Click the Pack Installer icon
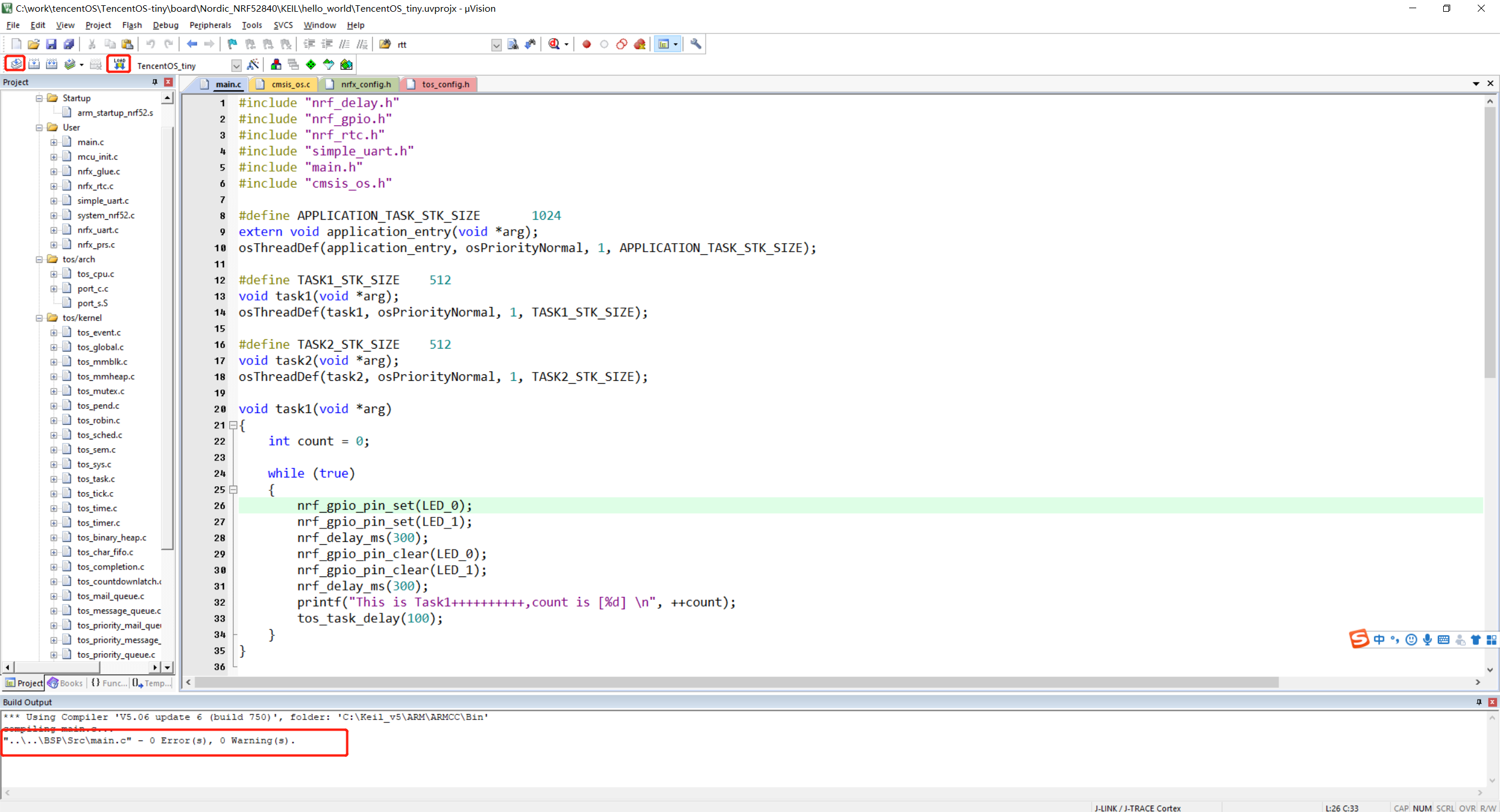1500x812 pixels. (346, 64)
